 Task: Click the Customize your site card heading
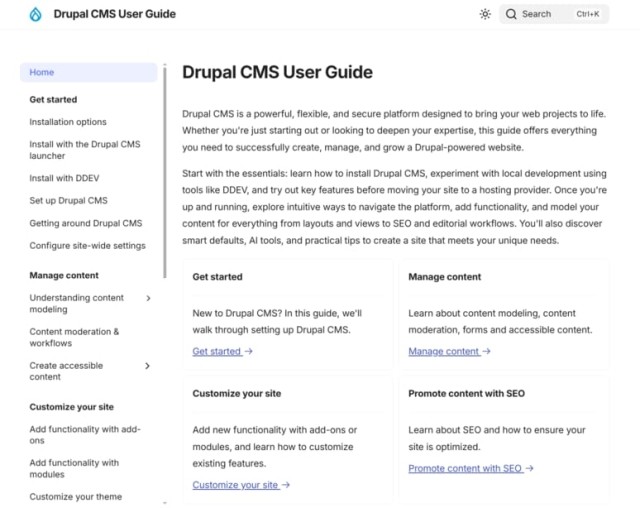[237, 394]
